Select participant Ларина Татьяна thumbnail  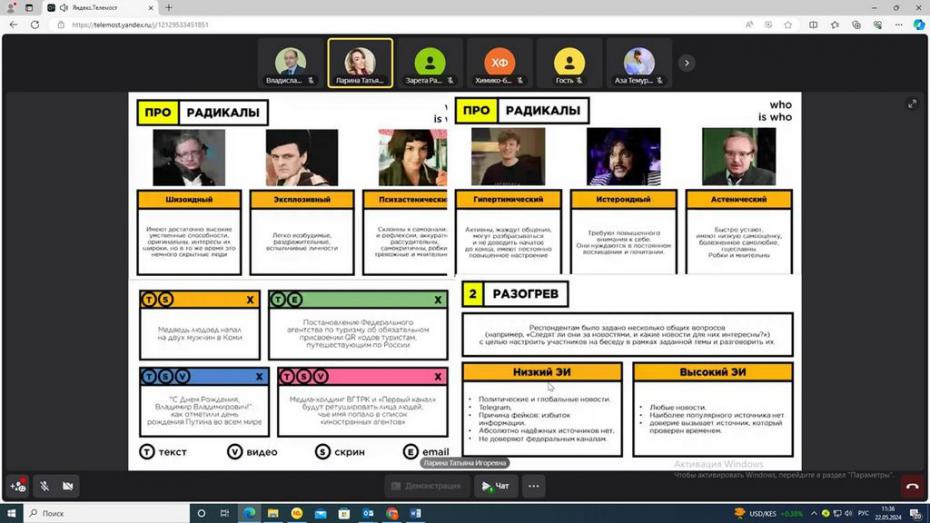point(360,63)
